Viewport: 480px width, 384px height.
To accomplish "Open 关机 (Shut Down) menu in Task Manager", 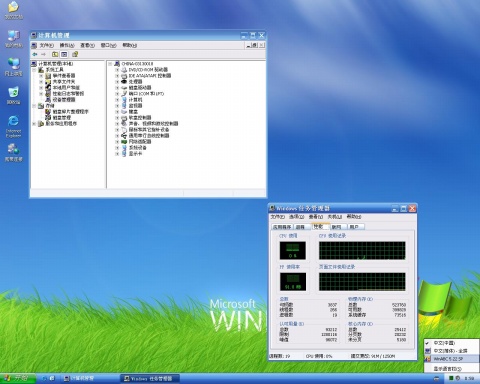I will pyautogui.click(x=334, y=217).
